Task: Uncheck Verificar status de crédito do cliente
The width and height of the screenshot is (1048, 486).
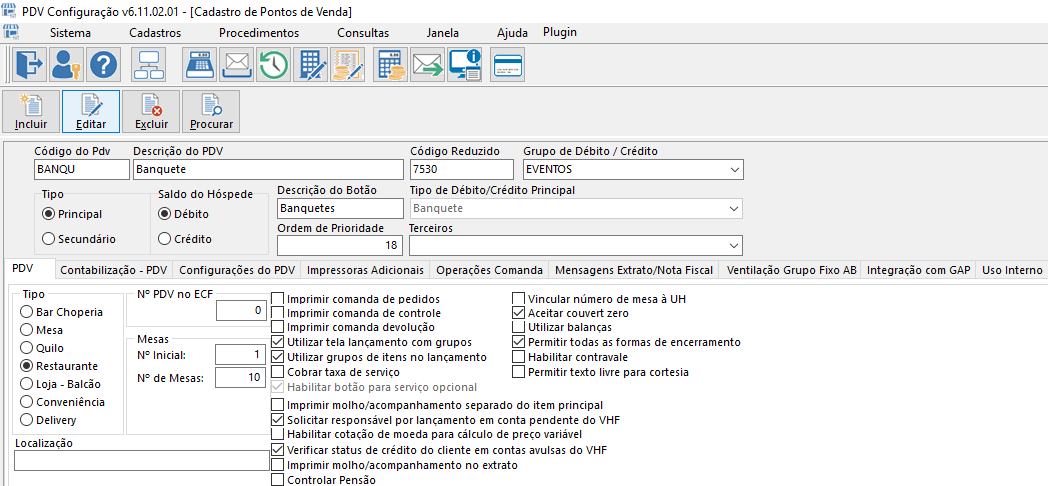Action: tap(277, 450)
